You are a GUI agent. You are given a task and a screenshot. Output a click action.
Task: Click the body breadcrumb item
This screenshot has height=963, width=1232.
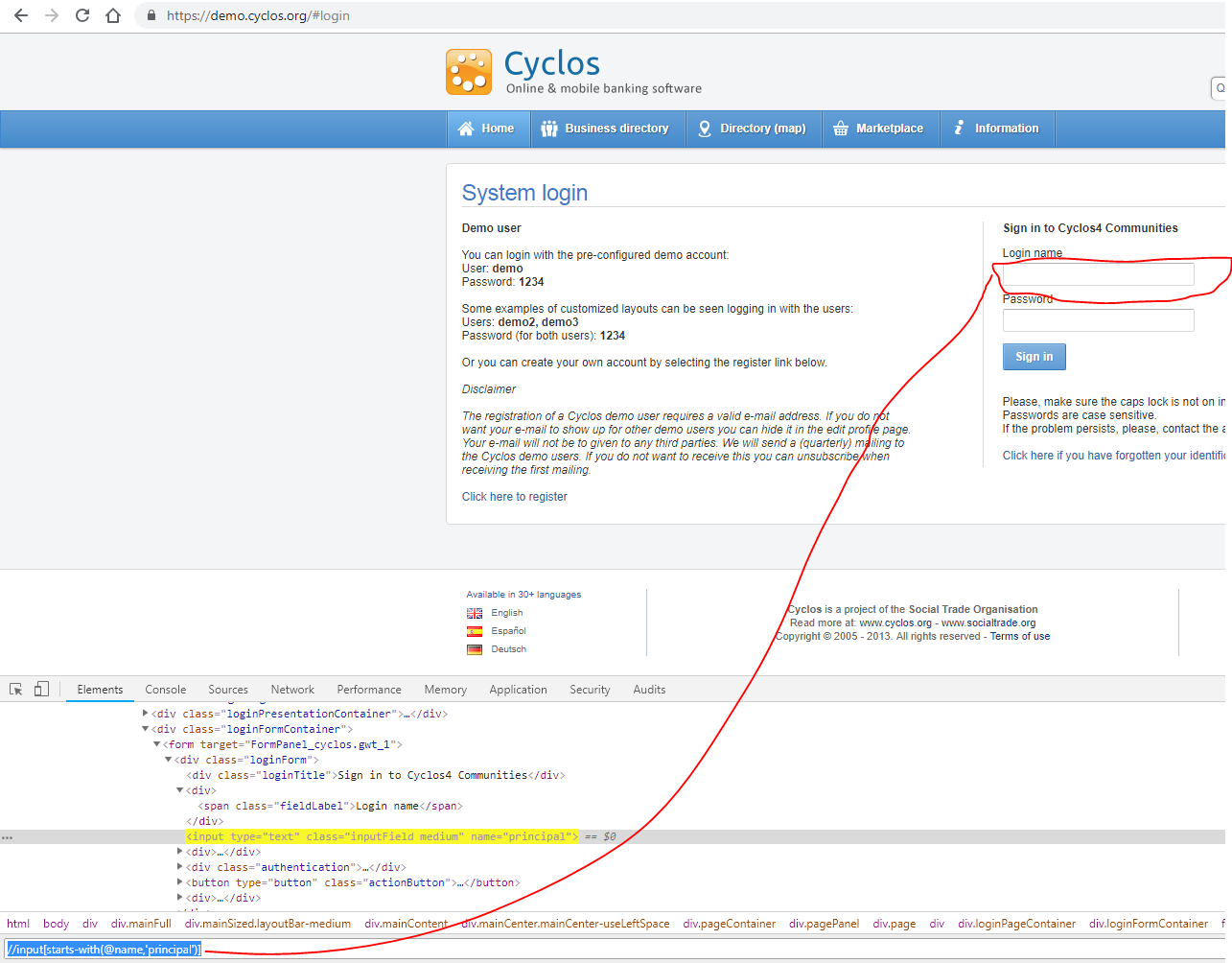56,924
